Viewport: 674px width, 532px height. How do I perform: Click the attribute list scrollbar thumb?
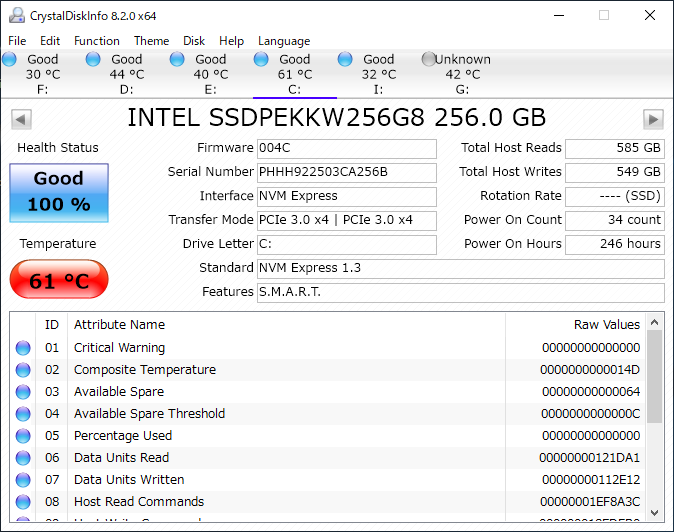click(x=654, y=377)
